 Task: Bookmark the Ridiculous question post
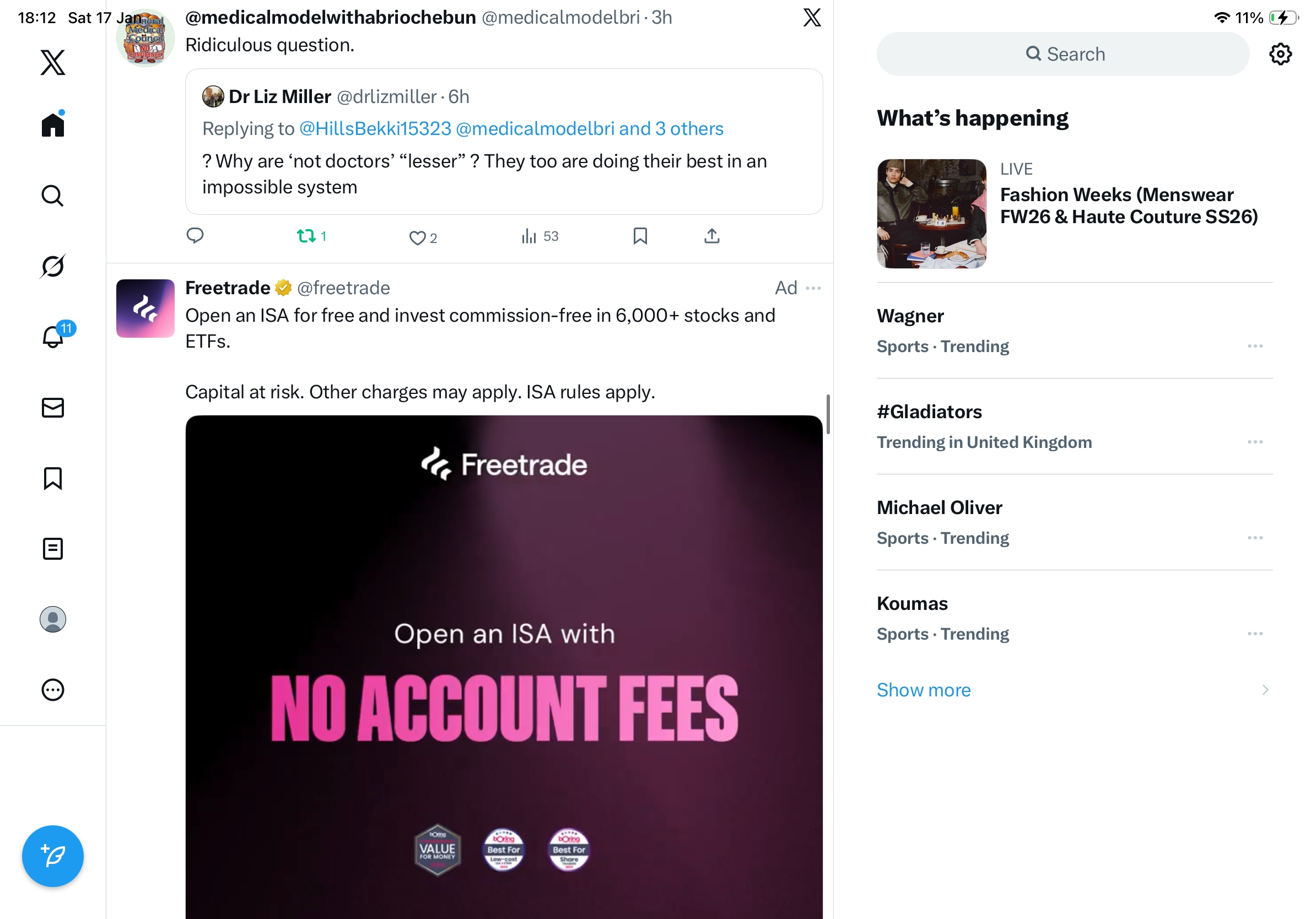coord(640,236)
